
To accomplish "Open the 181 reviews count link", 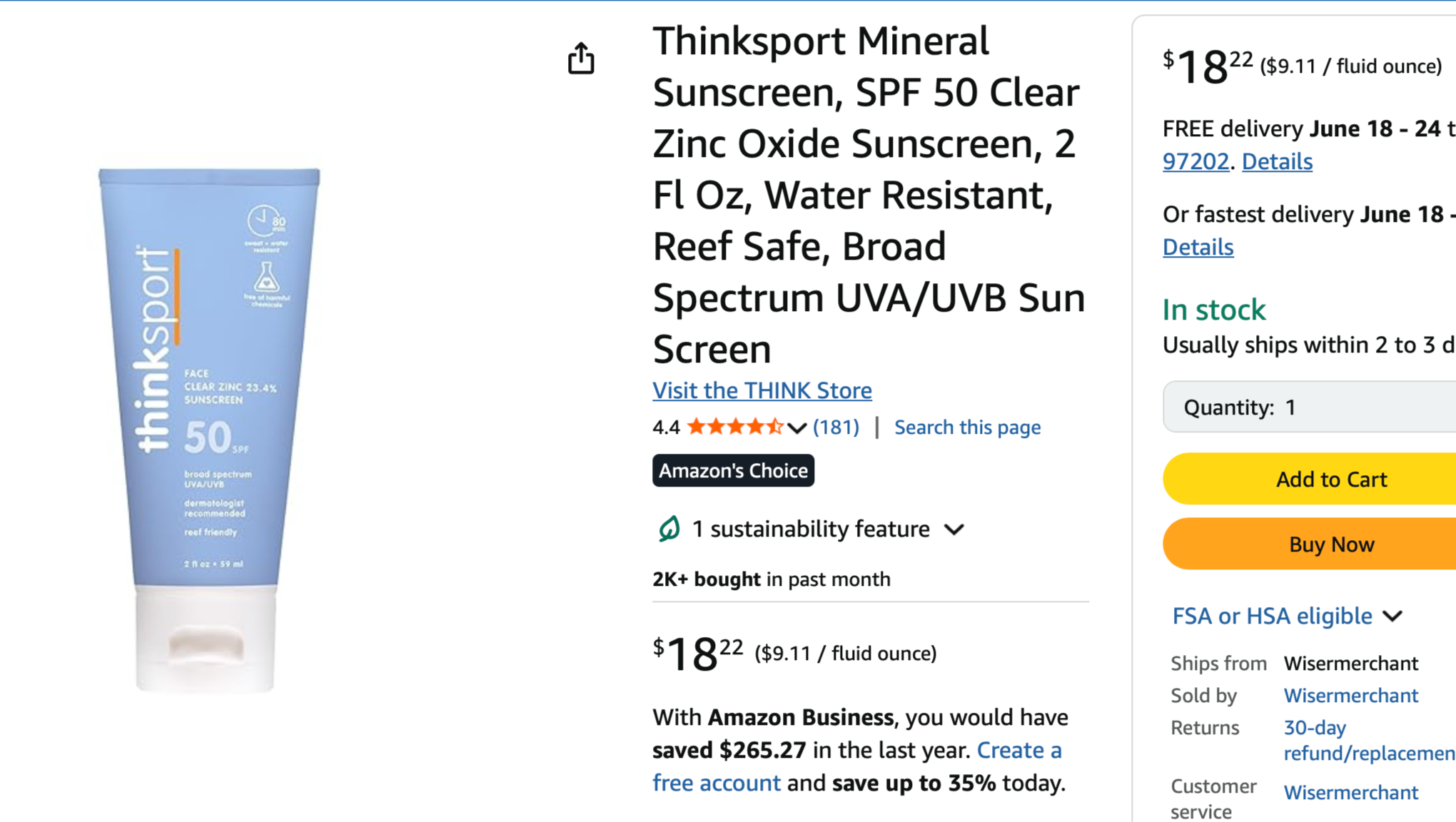I will point(836,427).
